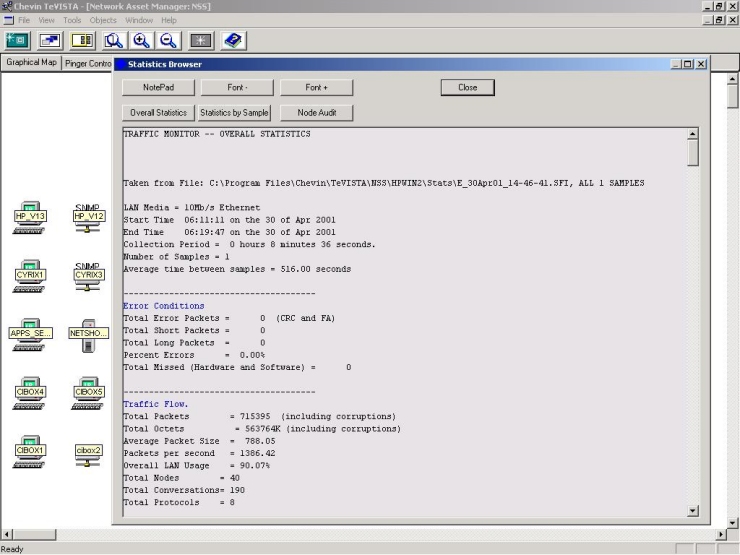740x555 pixels.
Task: Click the main window vertical scrollbar up arrow
Action: coord(732,78)
